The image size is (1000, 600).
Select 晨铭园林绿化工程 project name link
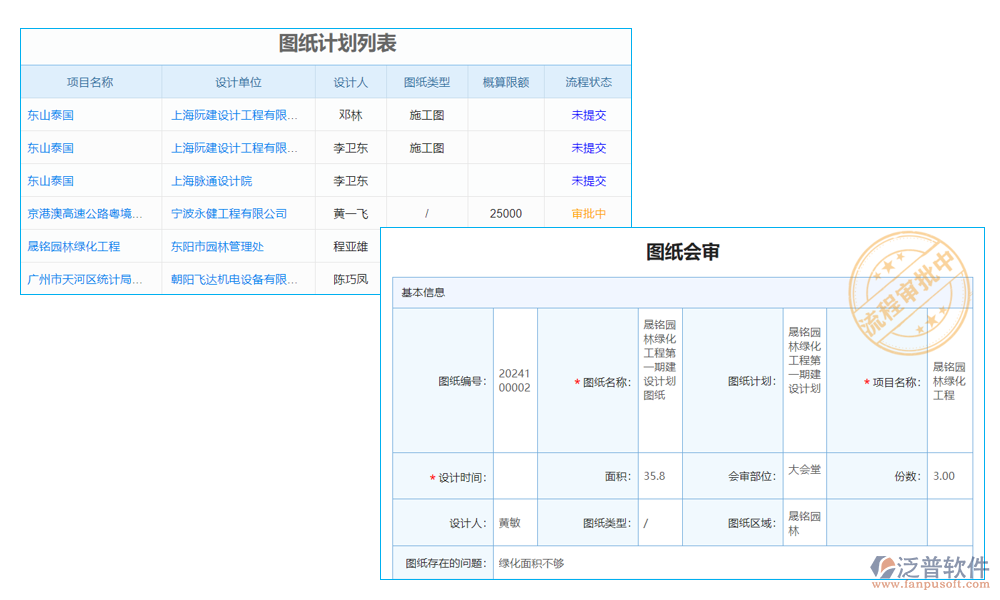[x=74, y=246]
